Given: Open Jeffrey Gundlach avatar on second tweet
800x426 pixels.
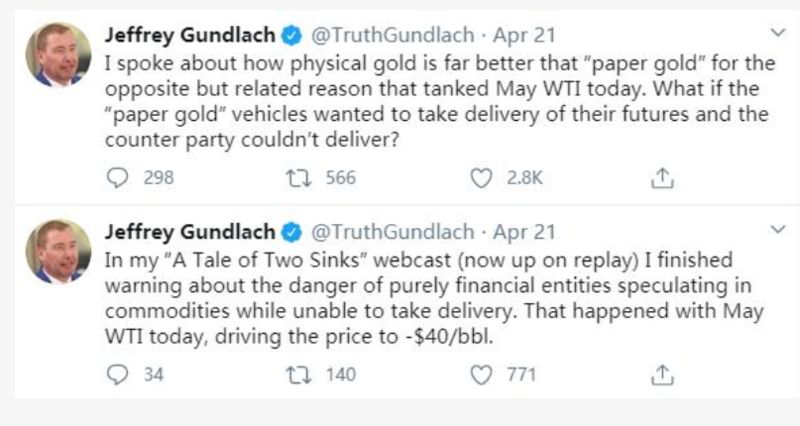Looking at the screenshot, I should tap(58, 252).
